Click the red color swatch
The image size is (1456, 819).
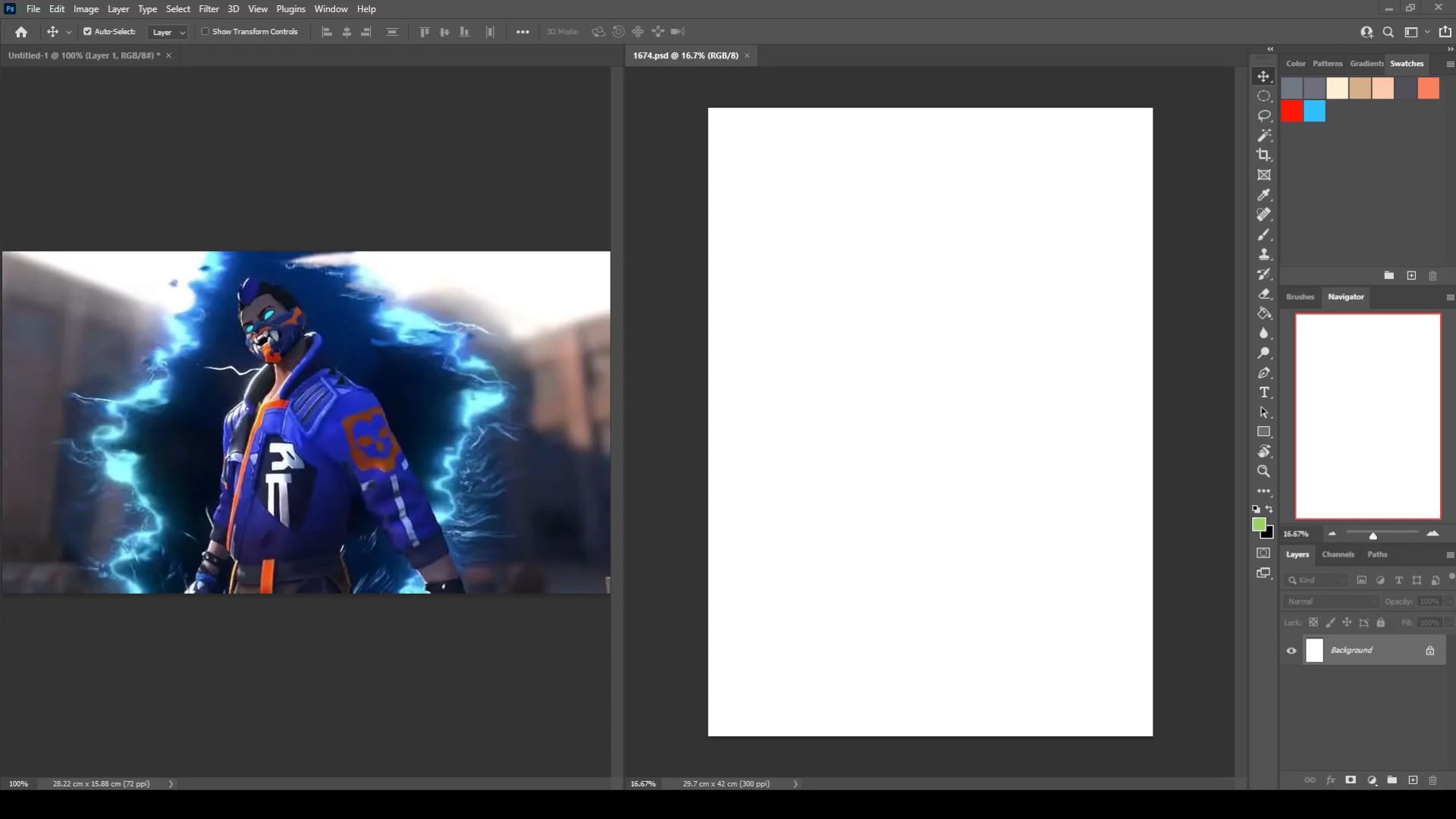point(1292,111)
